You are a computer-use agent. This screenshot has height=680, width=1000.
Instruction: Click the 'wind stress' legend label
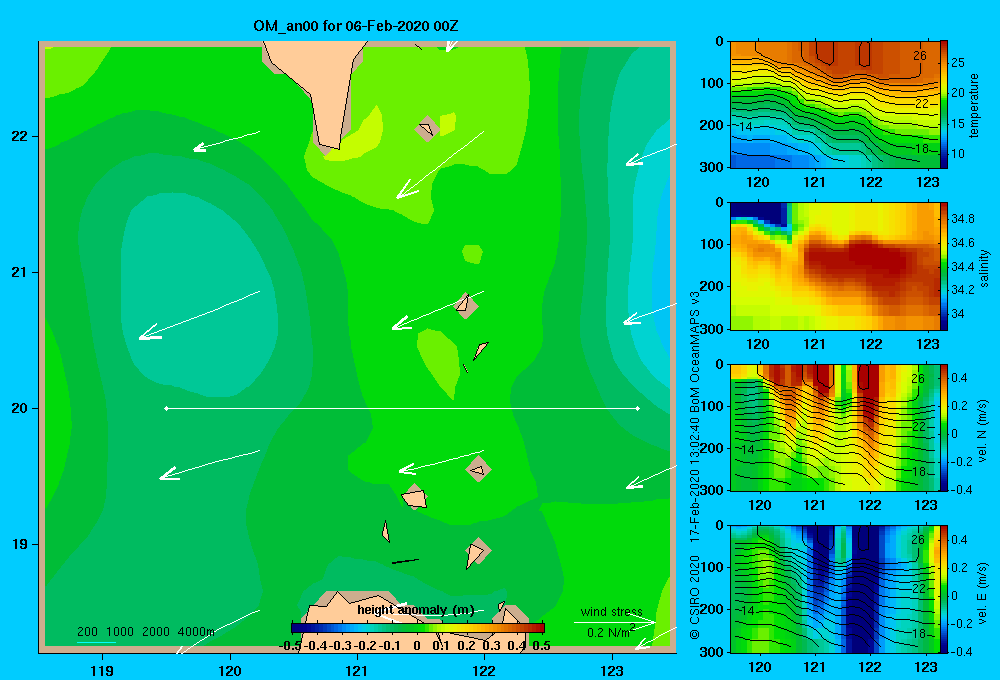[x=611, y=611]
